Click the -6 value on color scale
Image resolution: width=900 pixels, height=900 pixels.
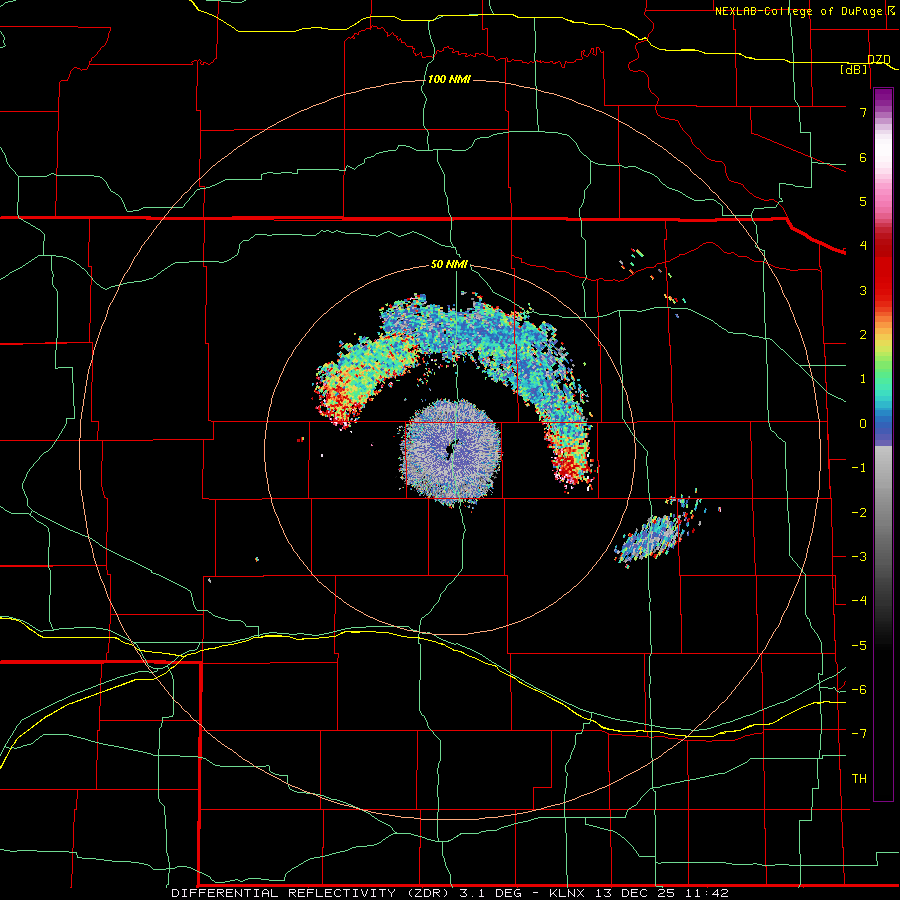click(x=859, y=690)
